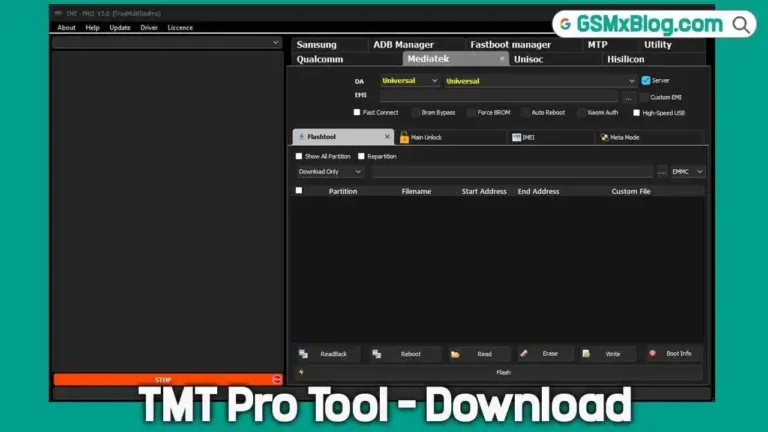Click the End Address column header

click(x=538, y=192)
